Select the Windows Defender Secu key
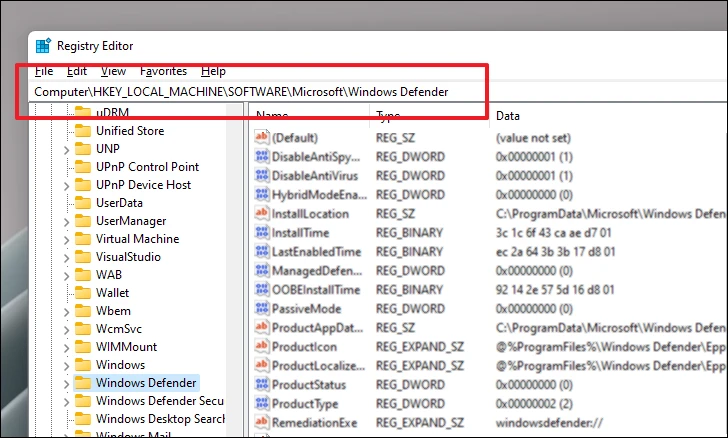Viewport: 728px width, 438px height. (160, 400)
